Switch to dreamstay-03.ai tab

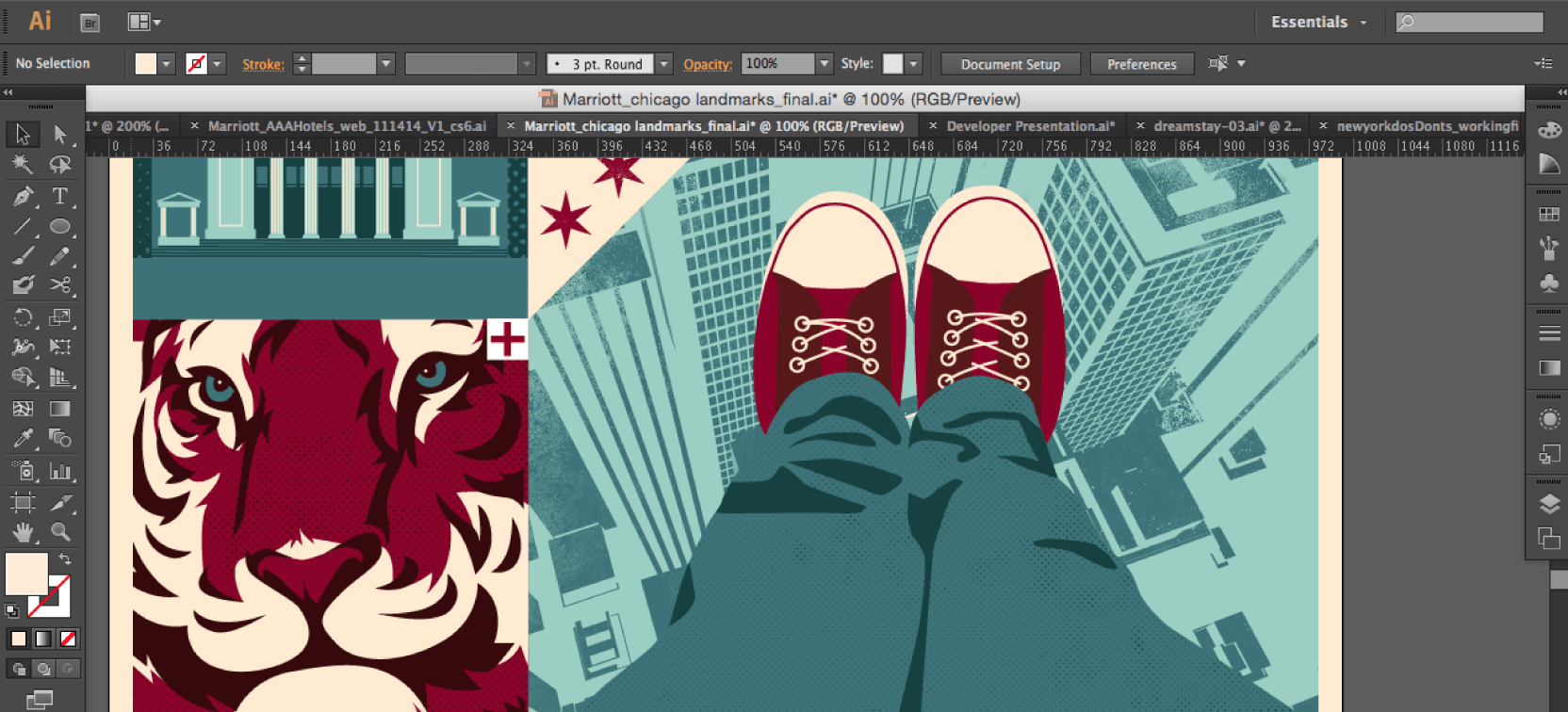click(x=1228, y=126)
